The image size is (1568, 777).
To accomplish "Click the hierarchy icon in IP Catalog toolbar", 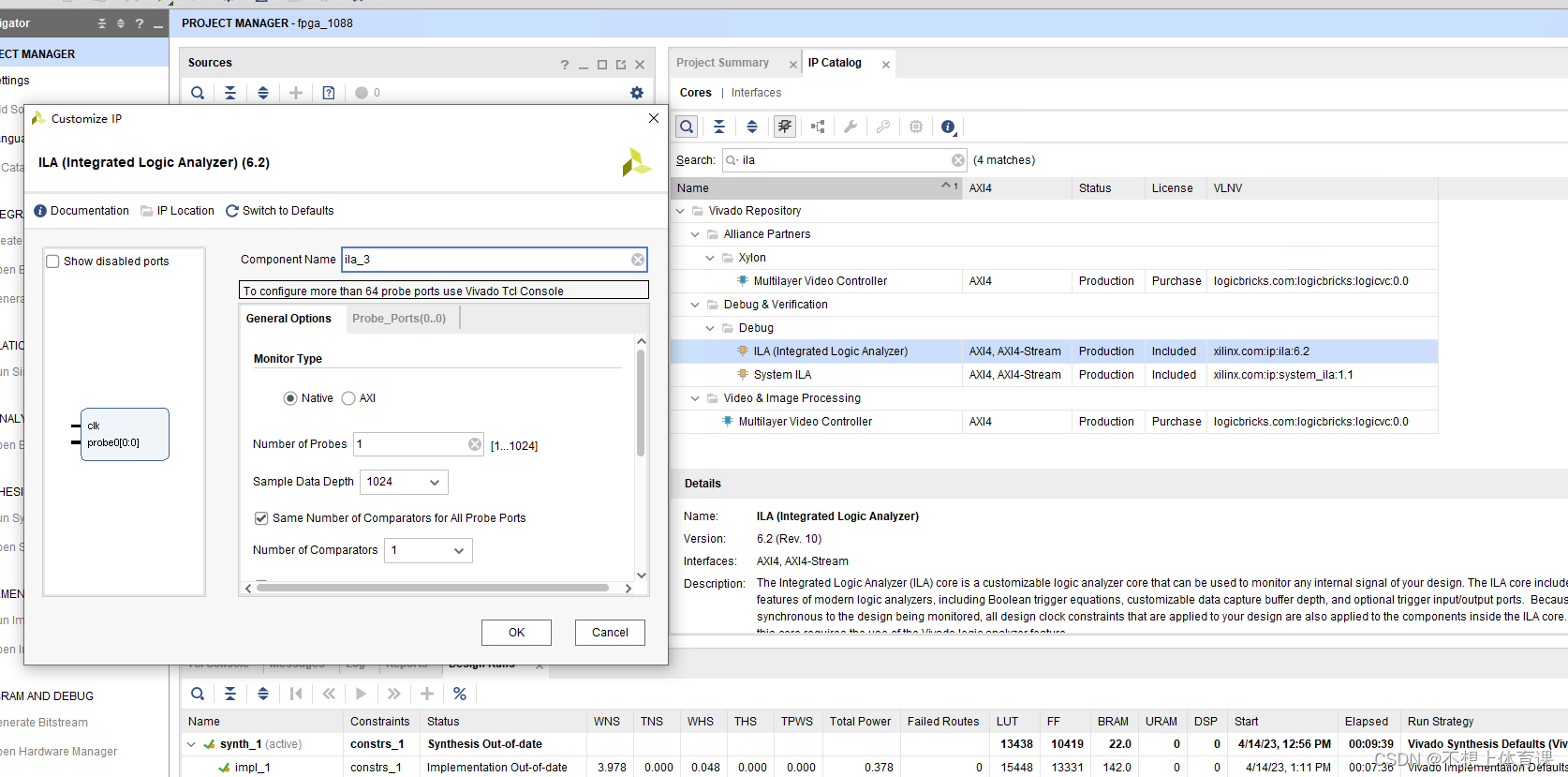I will tap(818, 127).
